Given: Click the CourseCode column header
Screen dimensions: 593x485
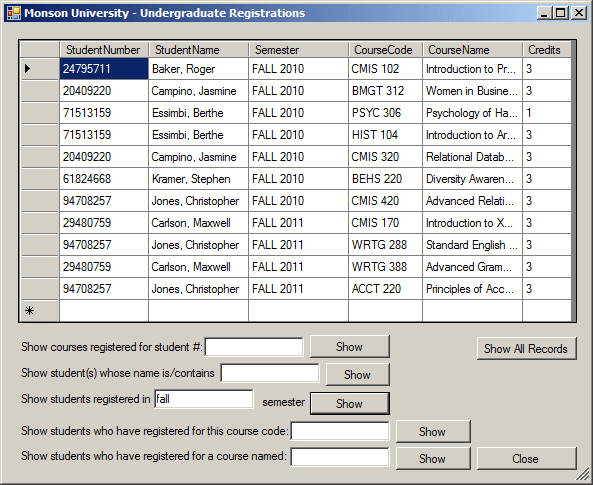Looking at the screenshot, I should tap(385, 50).
